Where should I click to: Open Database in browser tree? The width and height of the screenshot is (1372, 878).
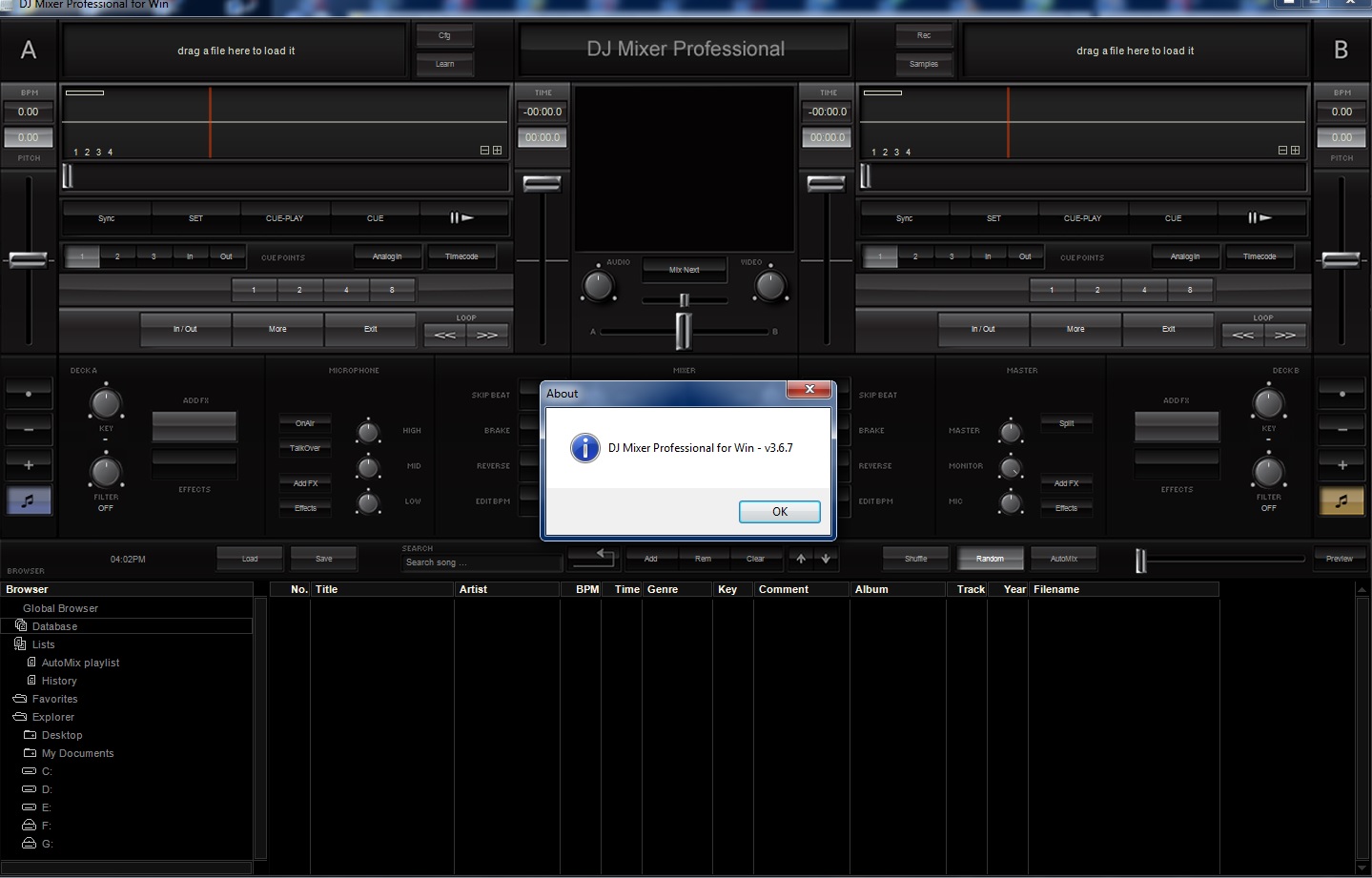pos(54,626)
